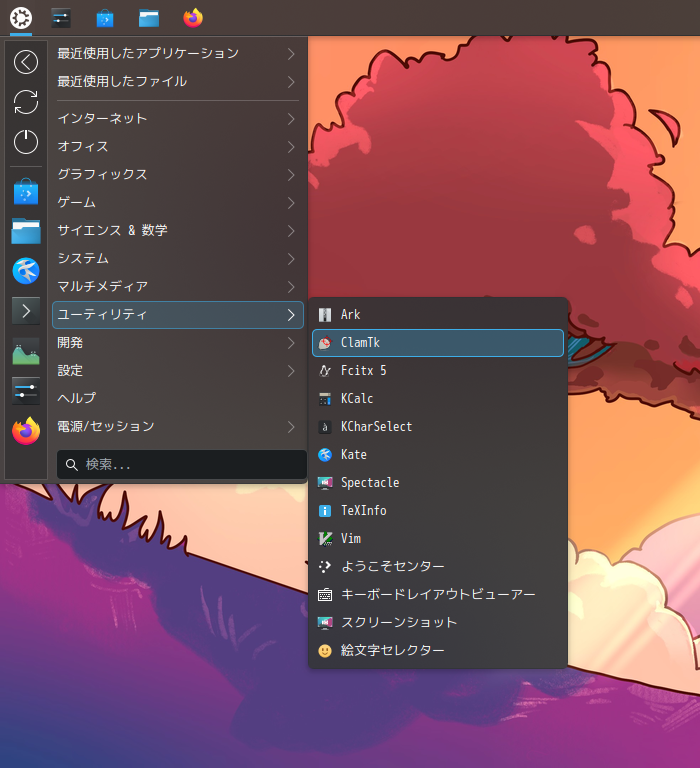Click the Spectacle screenshot icon

325,482
